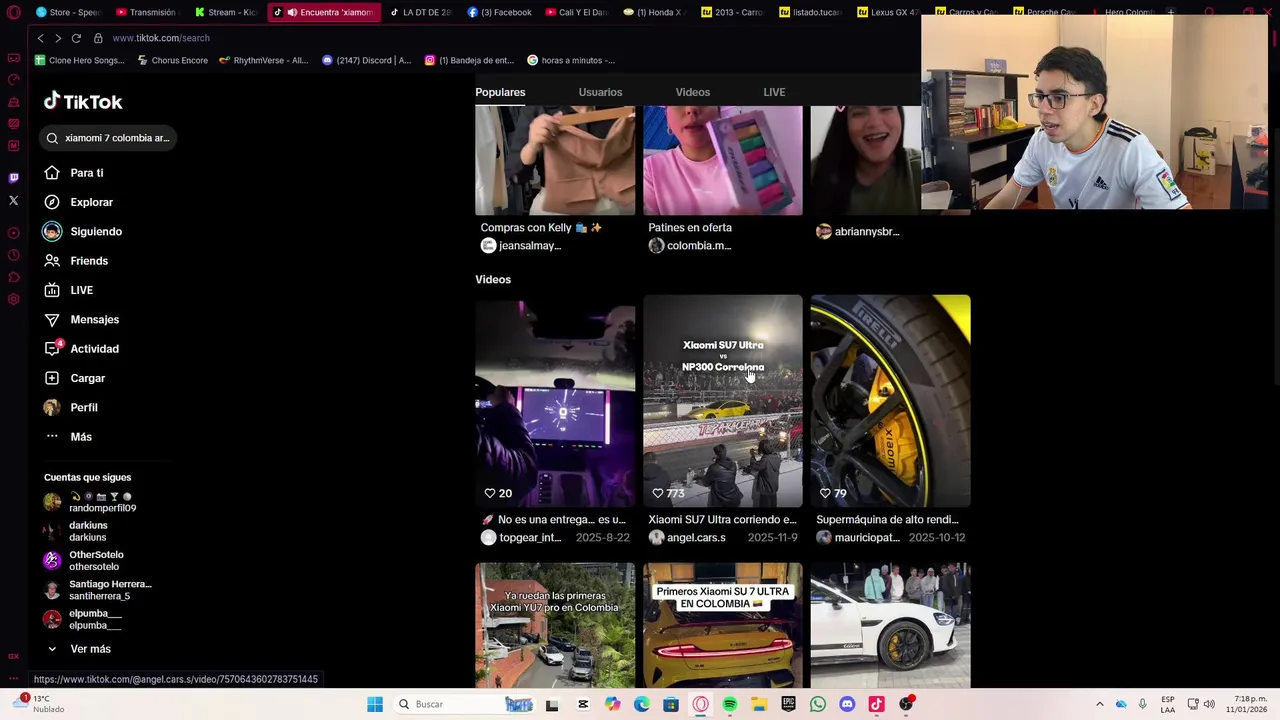This screenshot has width=1280, height=720.
Task: Open the Explorar compass icon
Action: pos(52,202)
